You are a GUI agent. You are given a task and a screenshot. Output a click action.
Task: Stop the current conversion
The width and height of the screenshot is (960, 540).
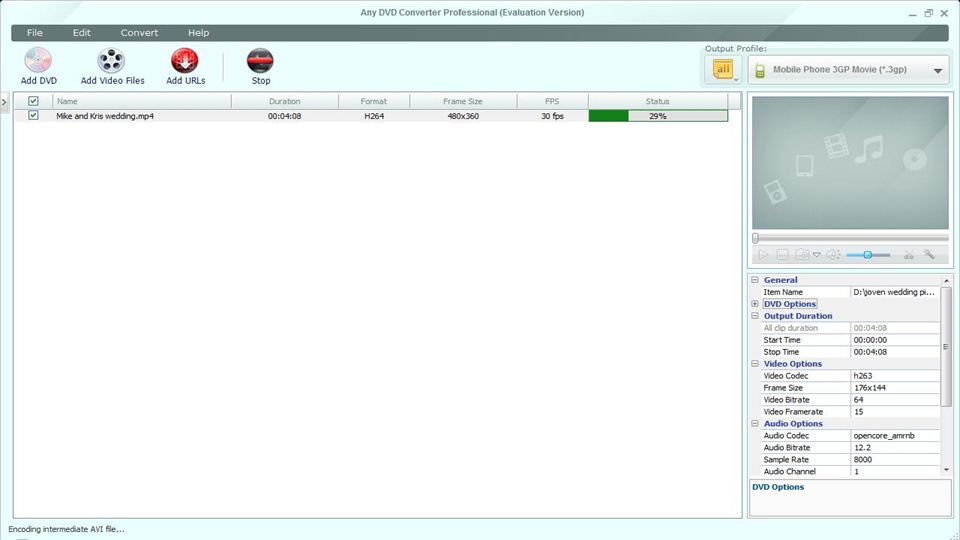point(260,66)
